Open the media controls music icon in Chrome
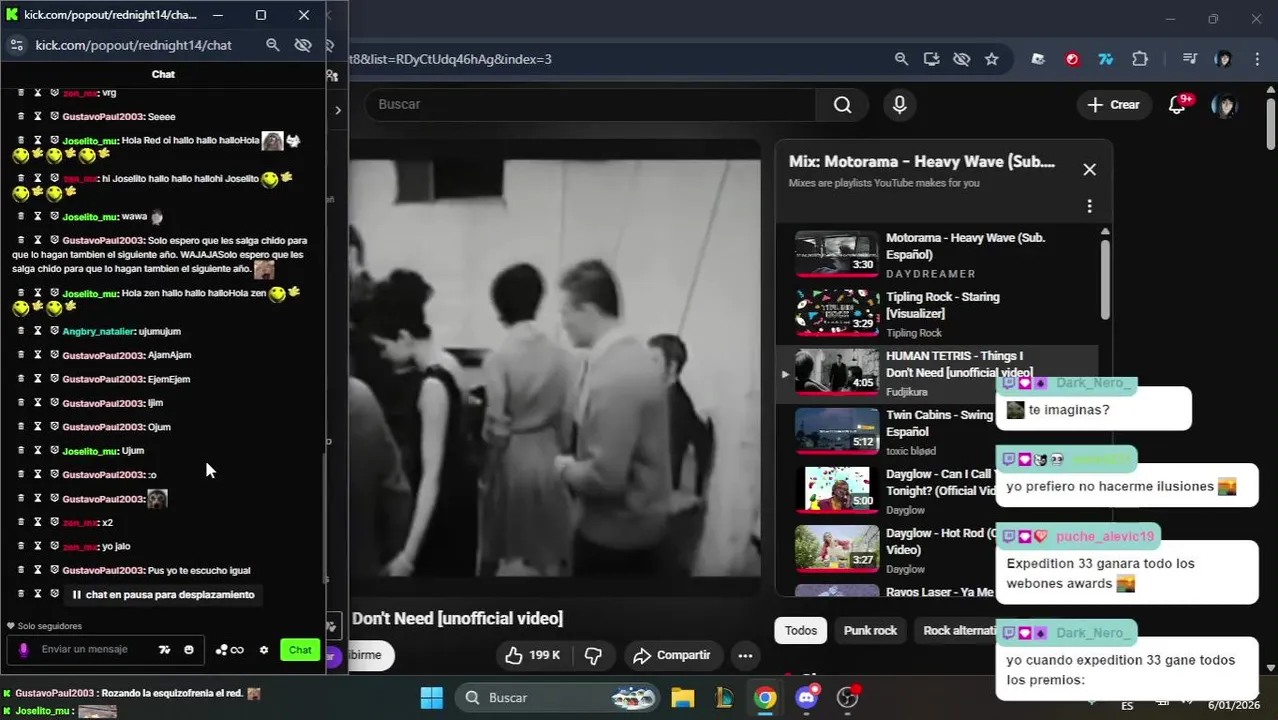Image resolution: width=1278 pixels, height=720 pixels. [1189, 59]
